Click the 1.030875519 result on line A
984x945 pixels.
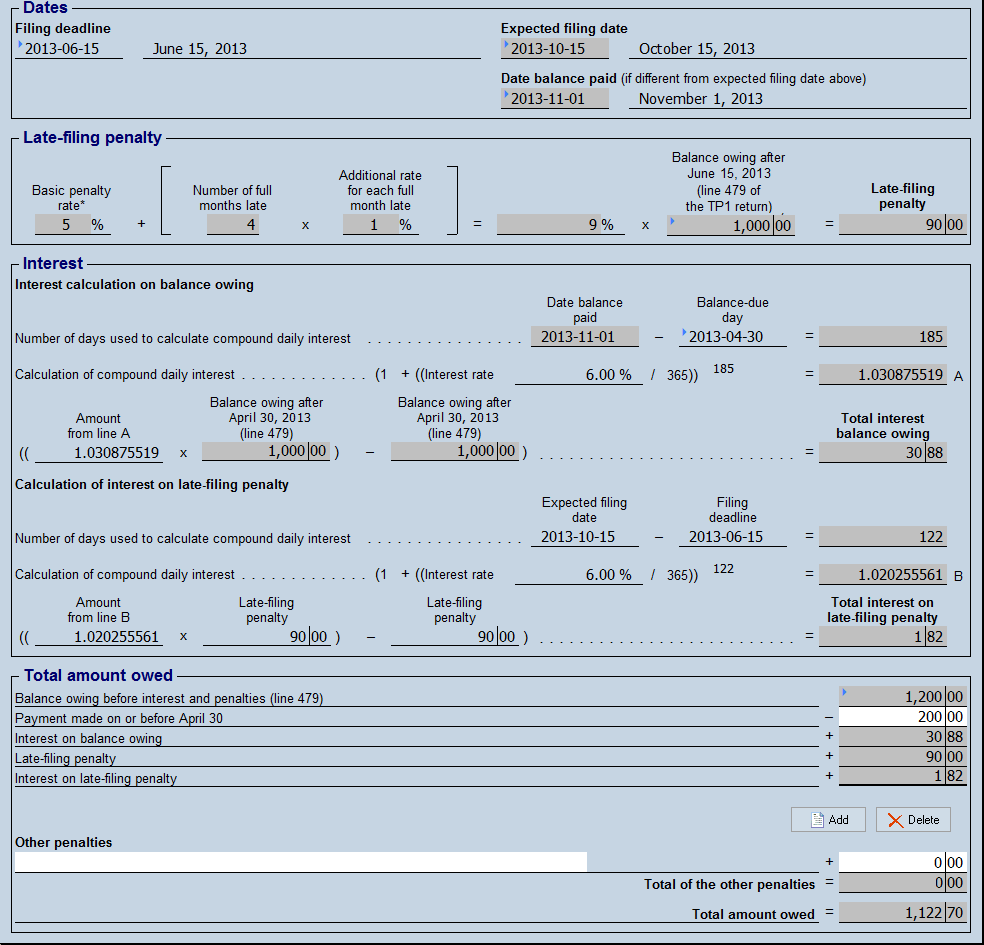[882, 375]
